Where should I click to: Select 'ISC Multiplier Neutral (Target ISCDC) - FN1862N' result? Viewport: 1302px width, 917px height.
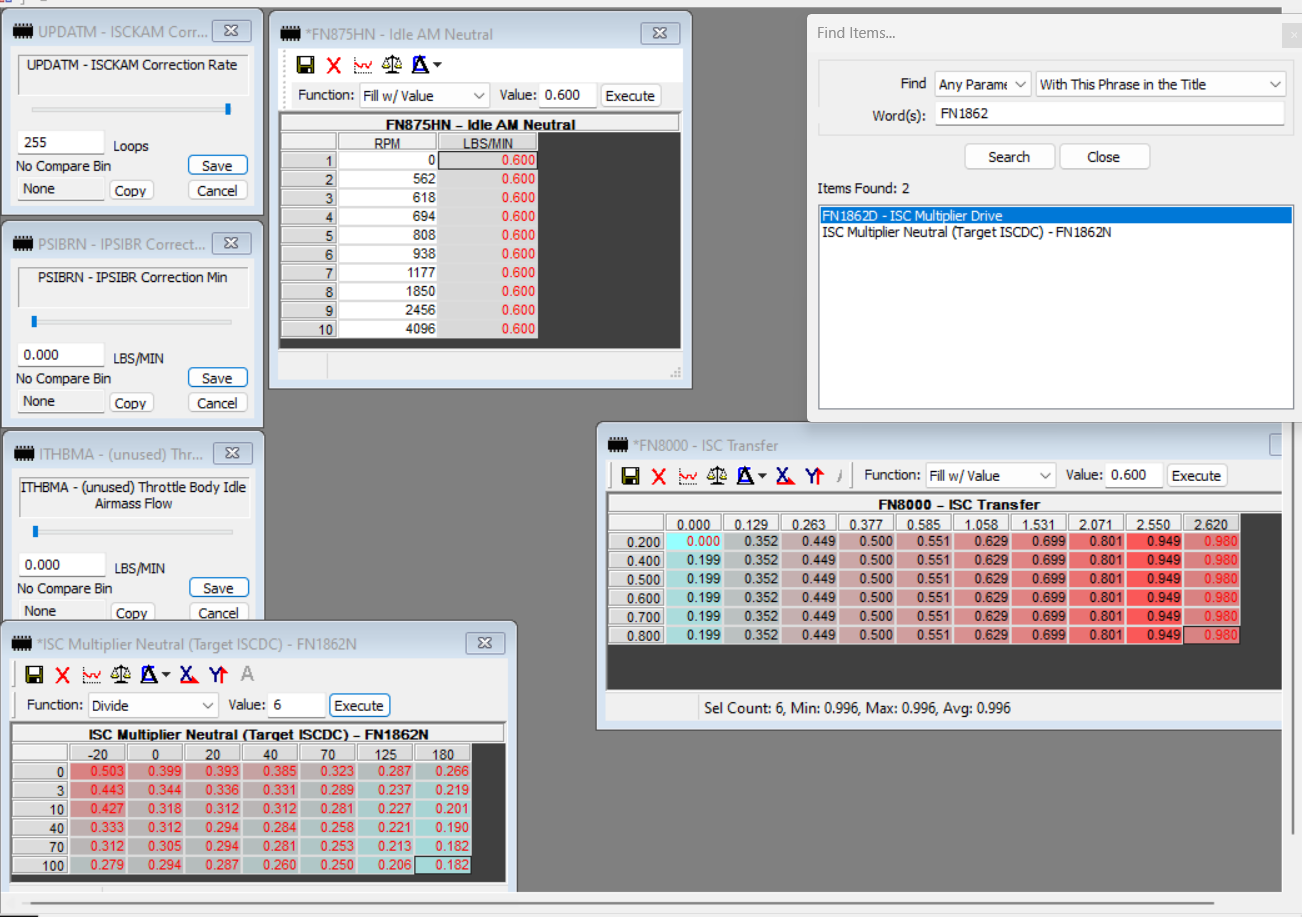(x=966, y=232)
